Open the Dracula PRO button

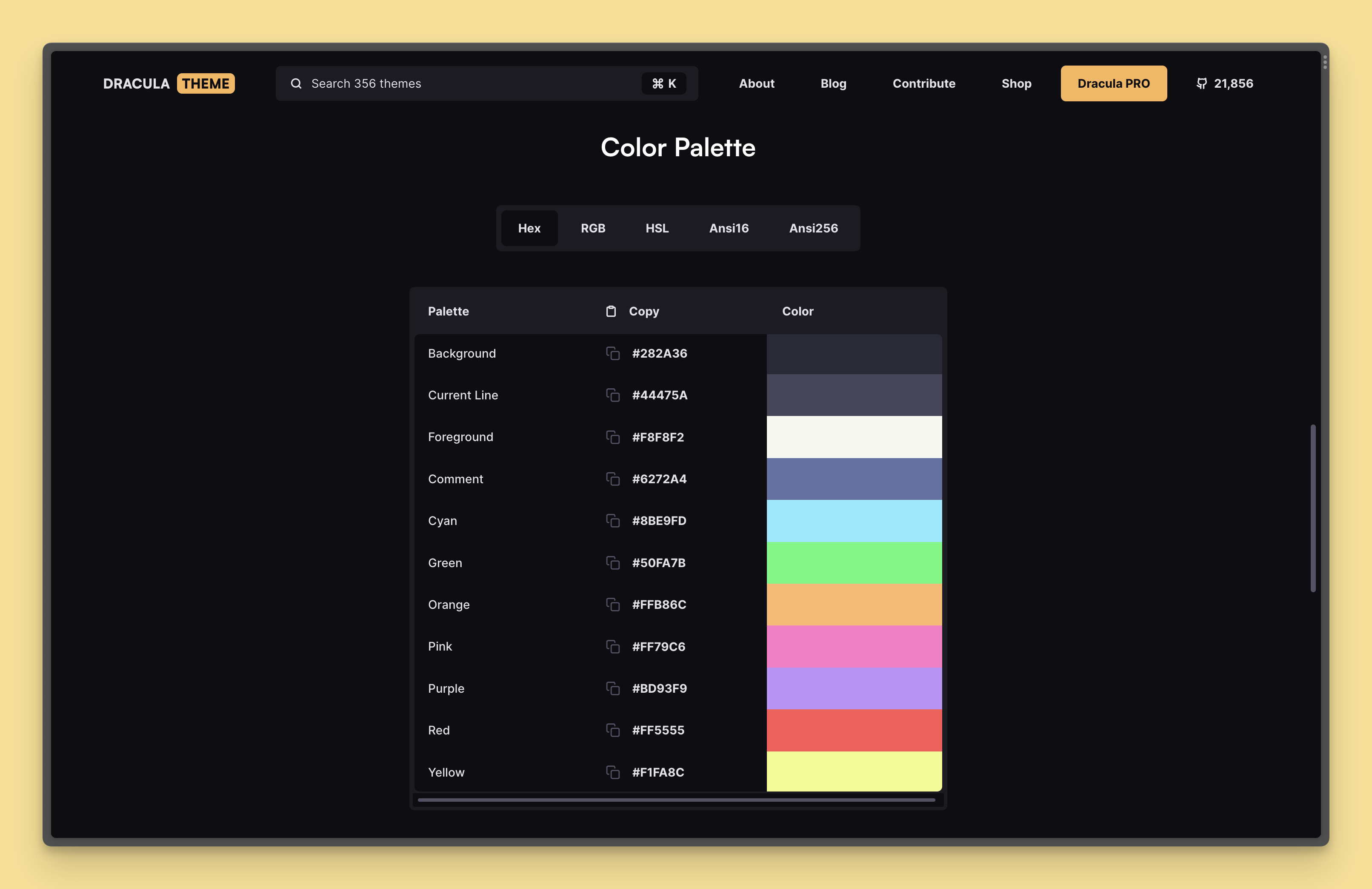1113,83
